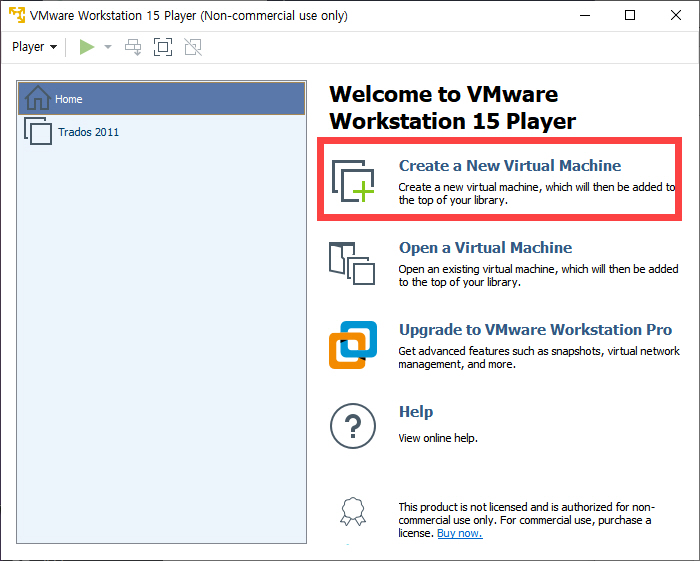
Task: Click the Unity mode toolbar icon
Action: coord(193,47)
